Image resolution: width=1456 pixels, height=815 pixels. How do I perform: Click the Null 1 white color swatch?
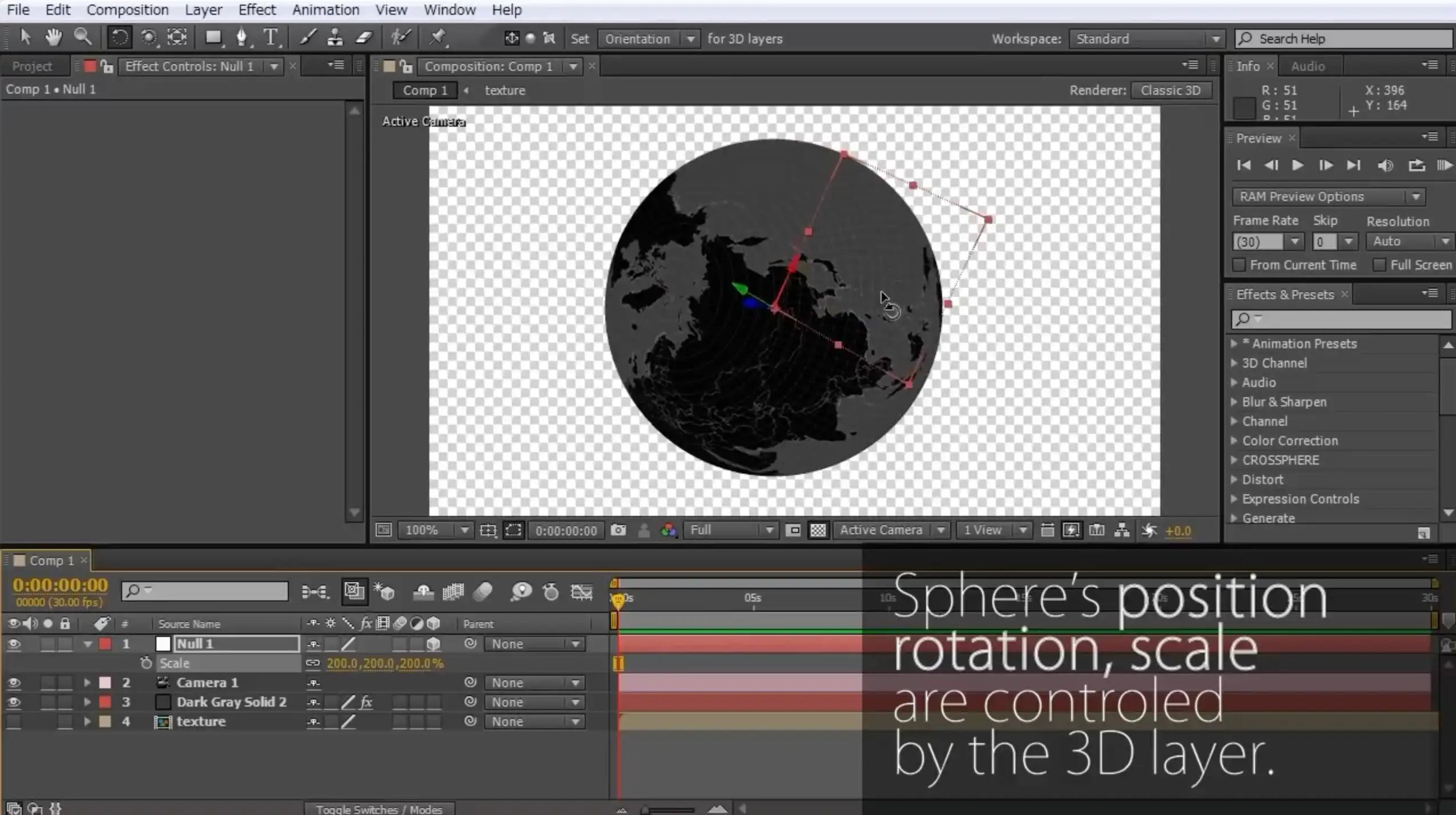163,644
